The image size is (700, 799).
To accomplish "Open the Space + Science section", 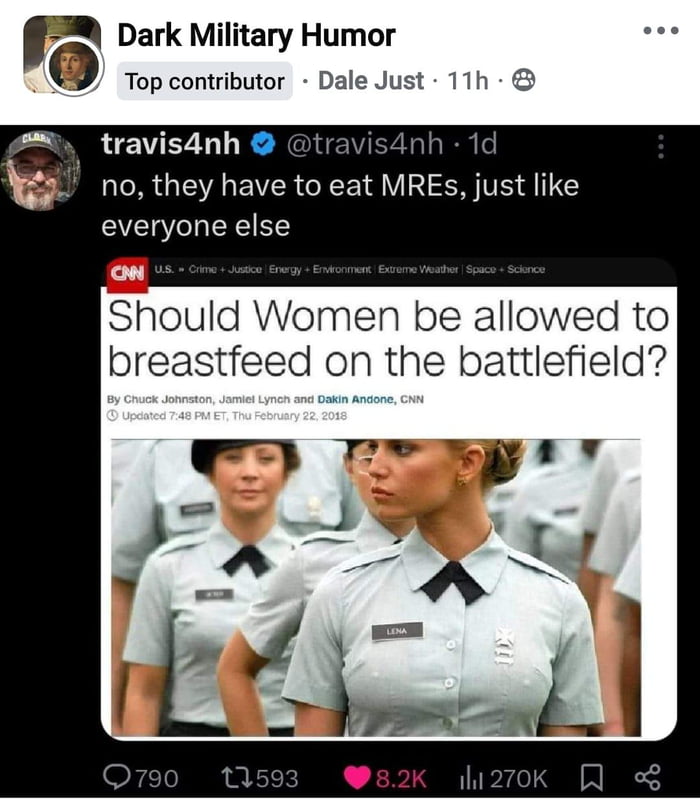I will [x=505, y=269].
